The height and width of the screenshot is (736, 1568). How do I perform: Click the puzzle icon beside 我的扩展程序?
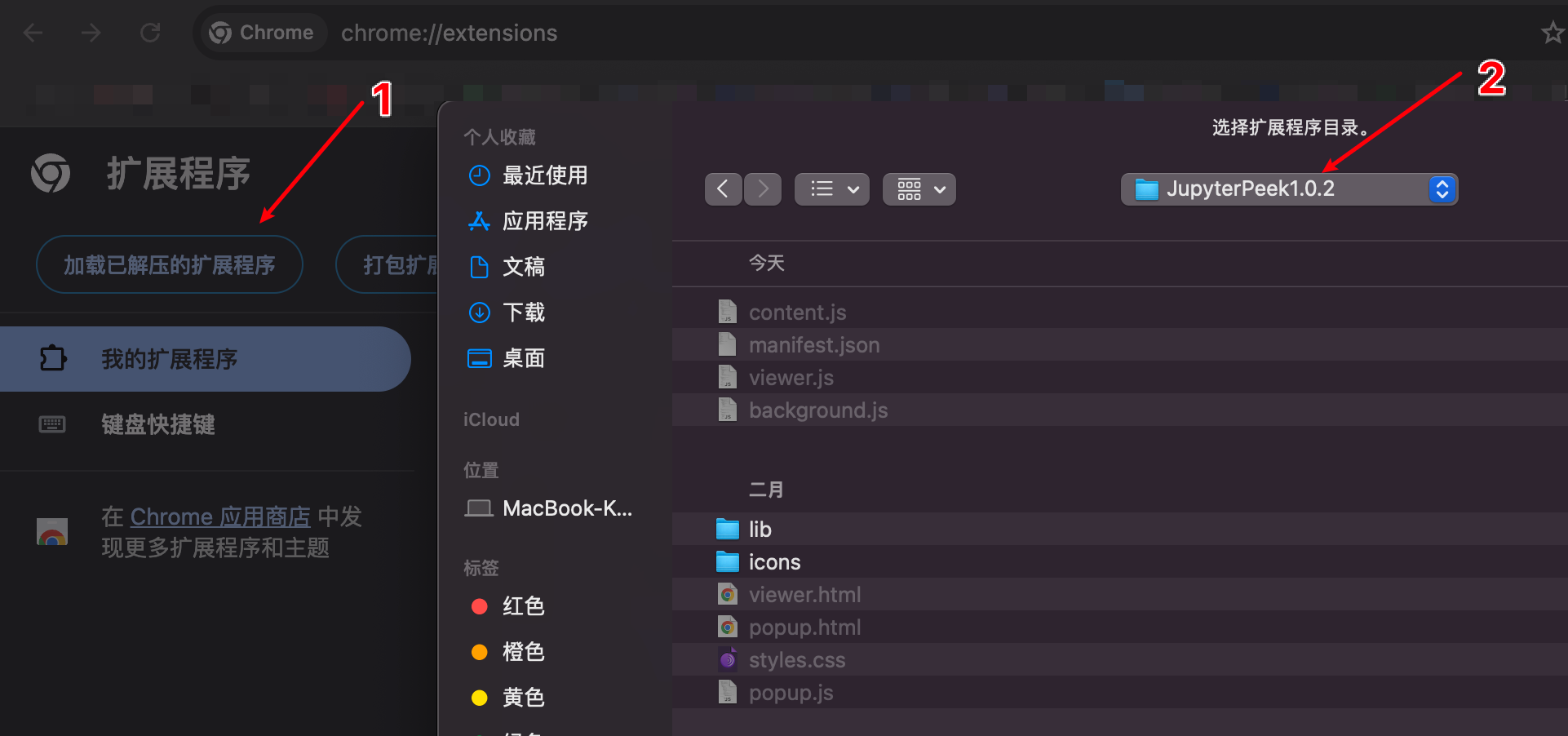coord(53,358)
